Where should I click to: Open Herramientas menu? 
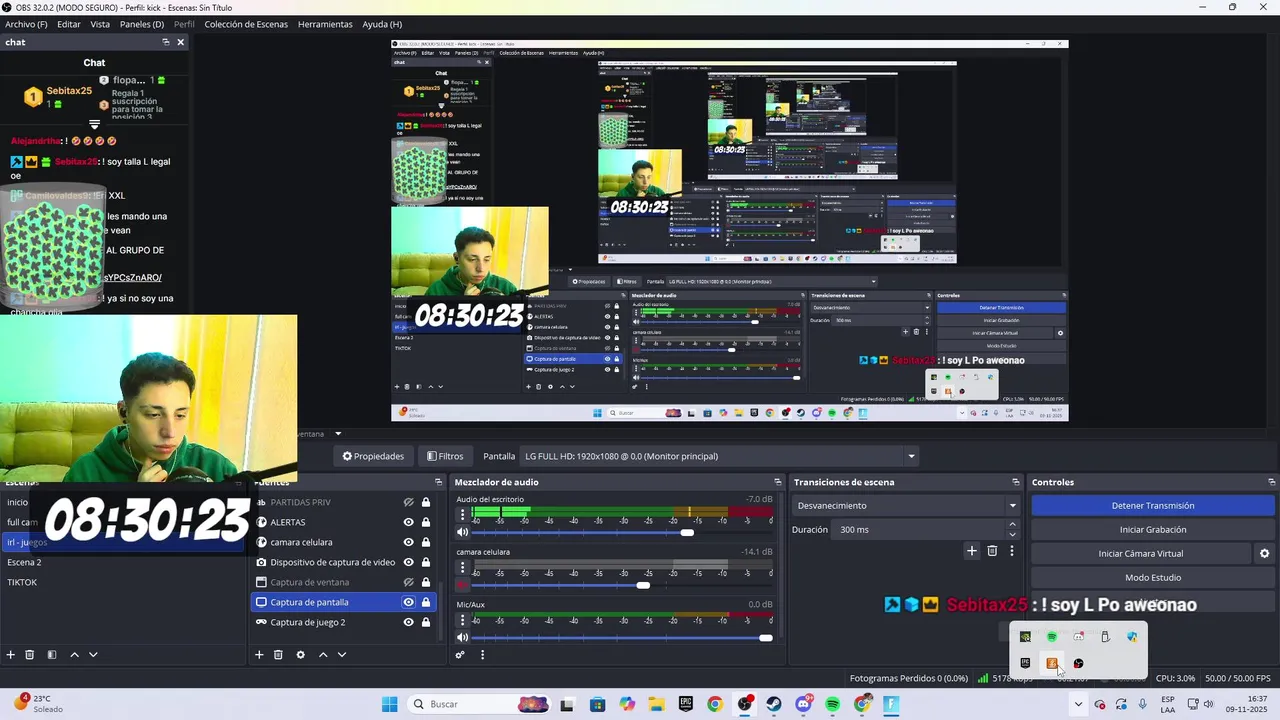pos(325,24)
